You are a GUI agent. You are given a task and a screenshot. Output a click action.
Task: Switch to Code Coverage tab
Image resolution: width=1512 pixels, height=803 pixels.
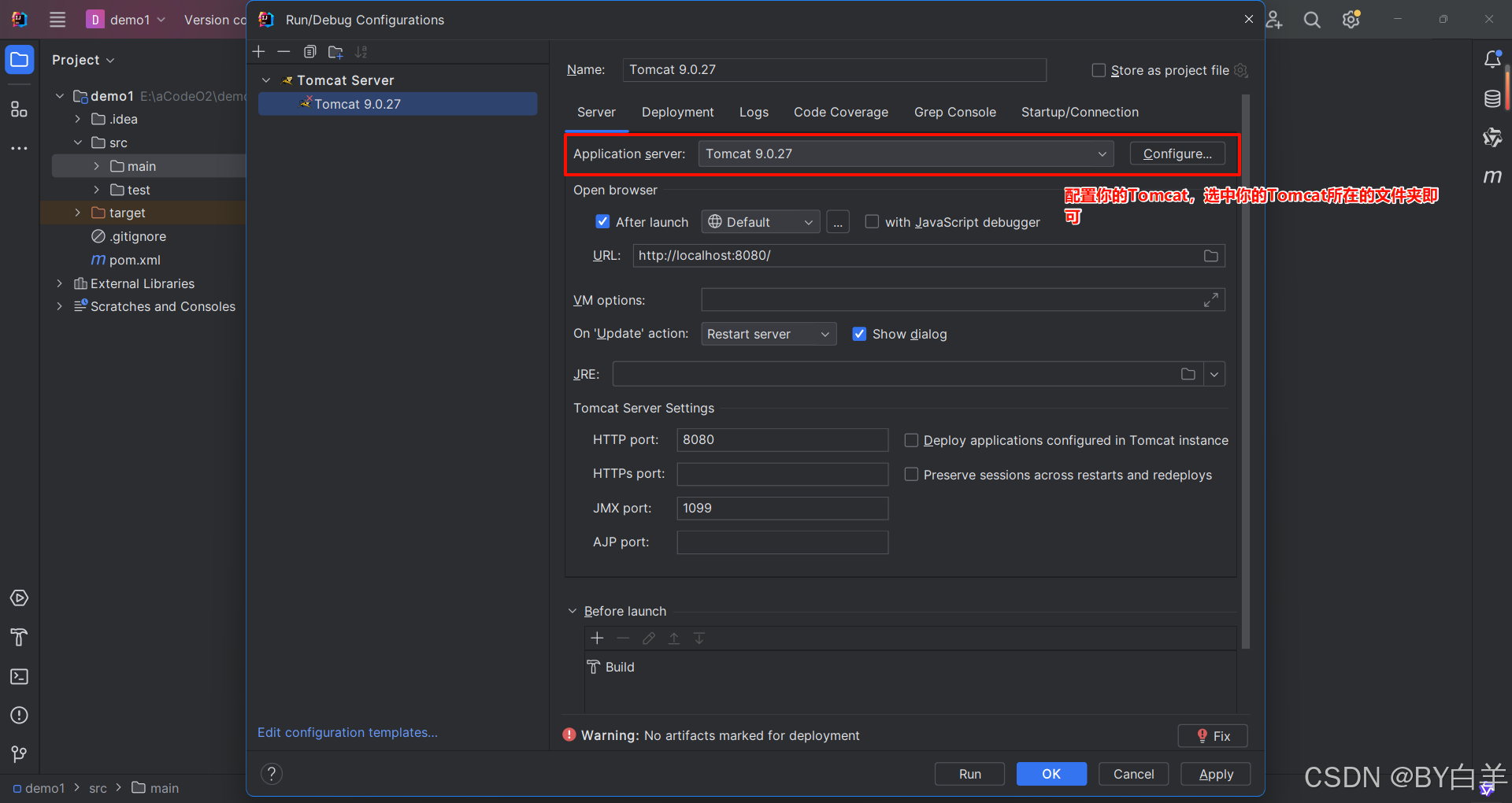point(841,112)
